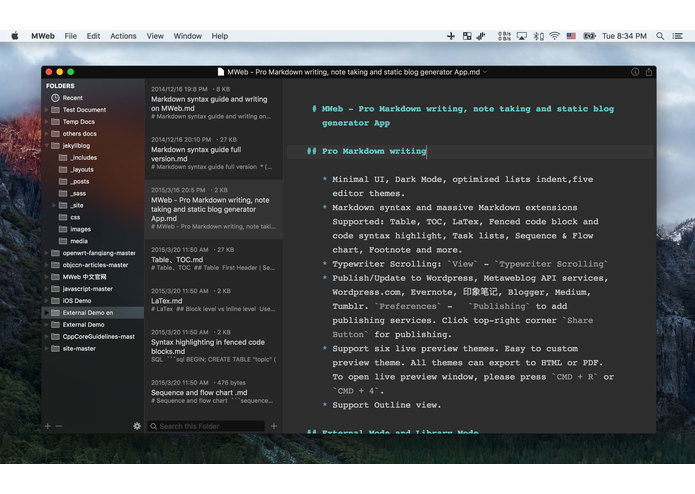This screenshot has width=695, height=494.
Task: Click the document icon in window title
Action: click(221, 72)
